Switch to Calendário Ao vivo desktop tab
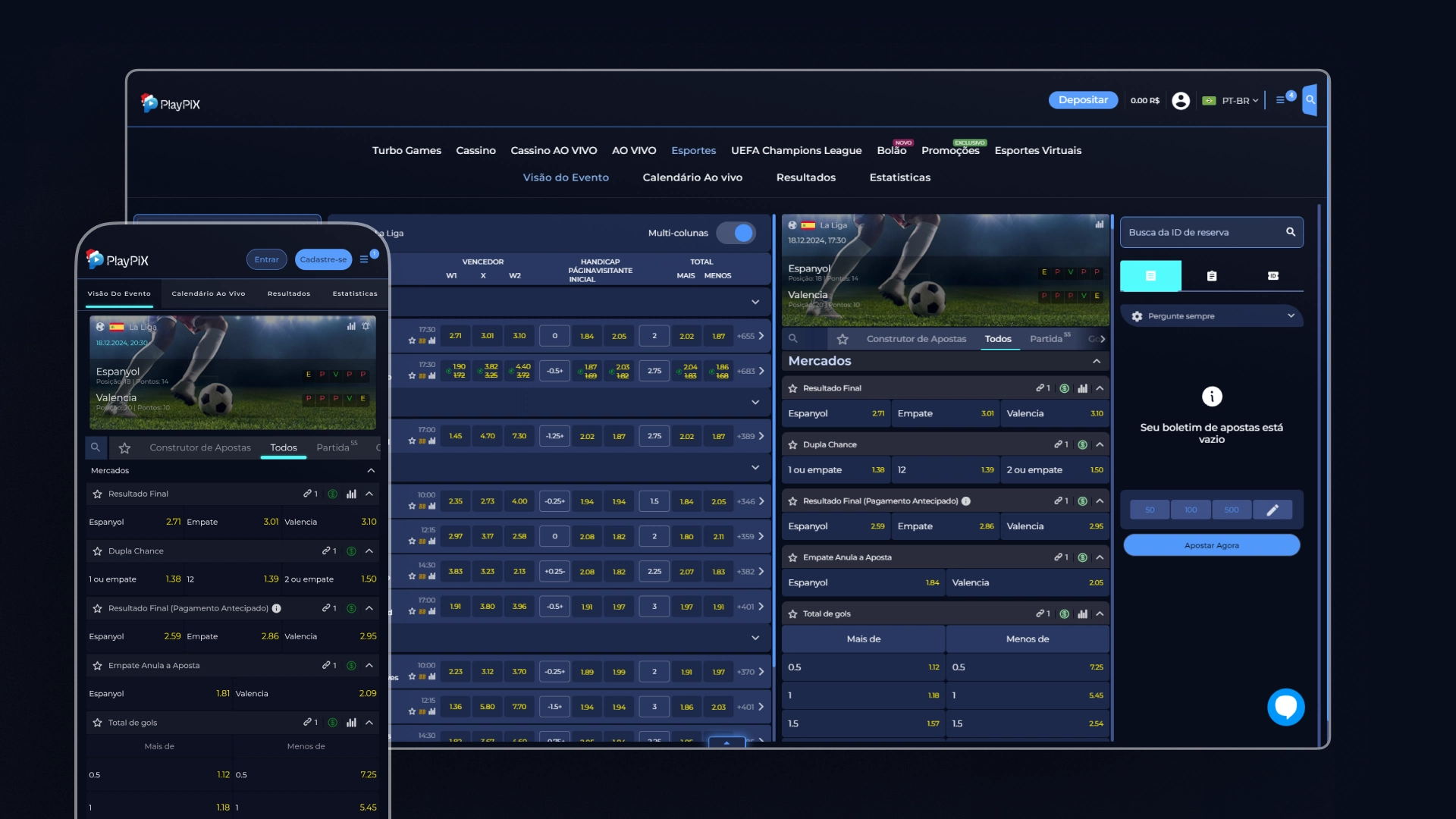This screenshot has height=819, width=1456. (692, 177)
